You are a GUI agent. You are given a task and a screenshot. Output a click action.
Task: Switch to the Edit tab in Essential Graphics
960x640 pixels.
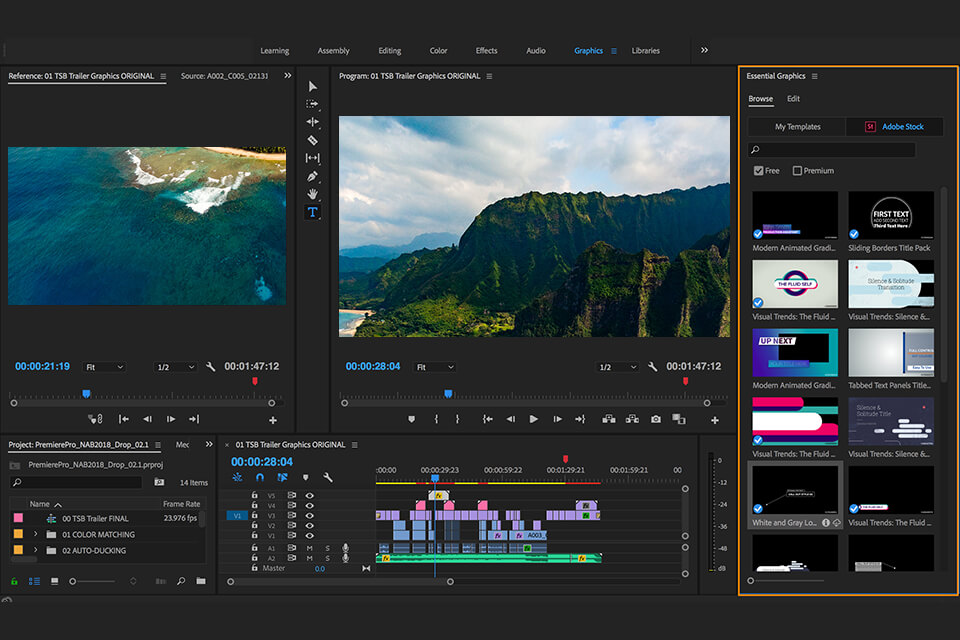[795, 98]
